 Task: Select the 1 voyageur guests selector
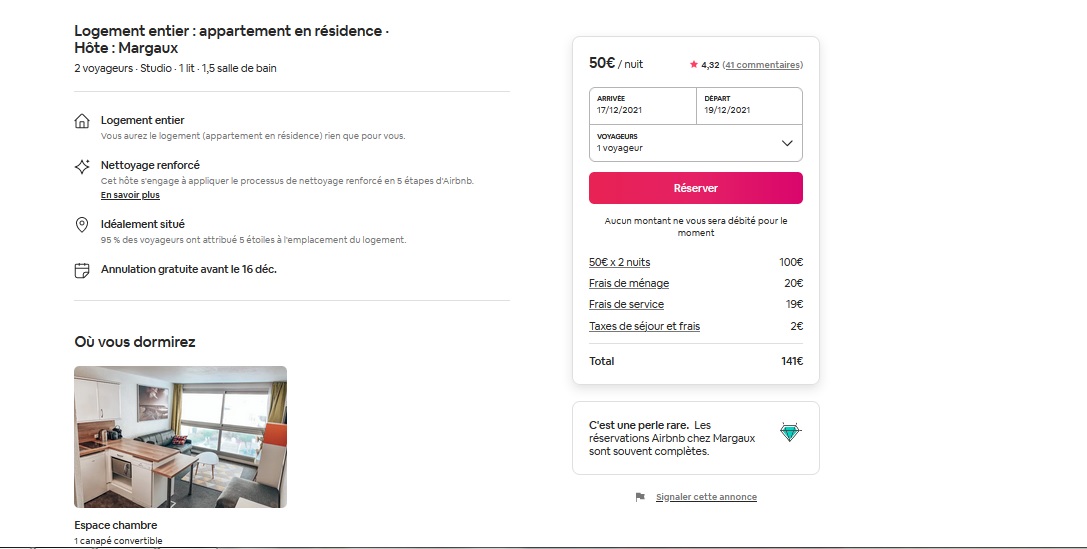[x=695, y=143]
